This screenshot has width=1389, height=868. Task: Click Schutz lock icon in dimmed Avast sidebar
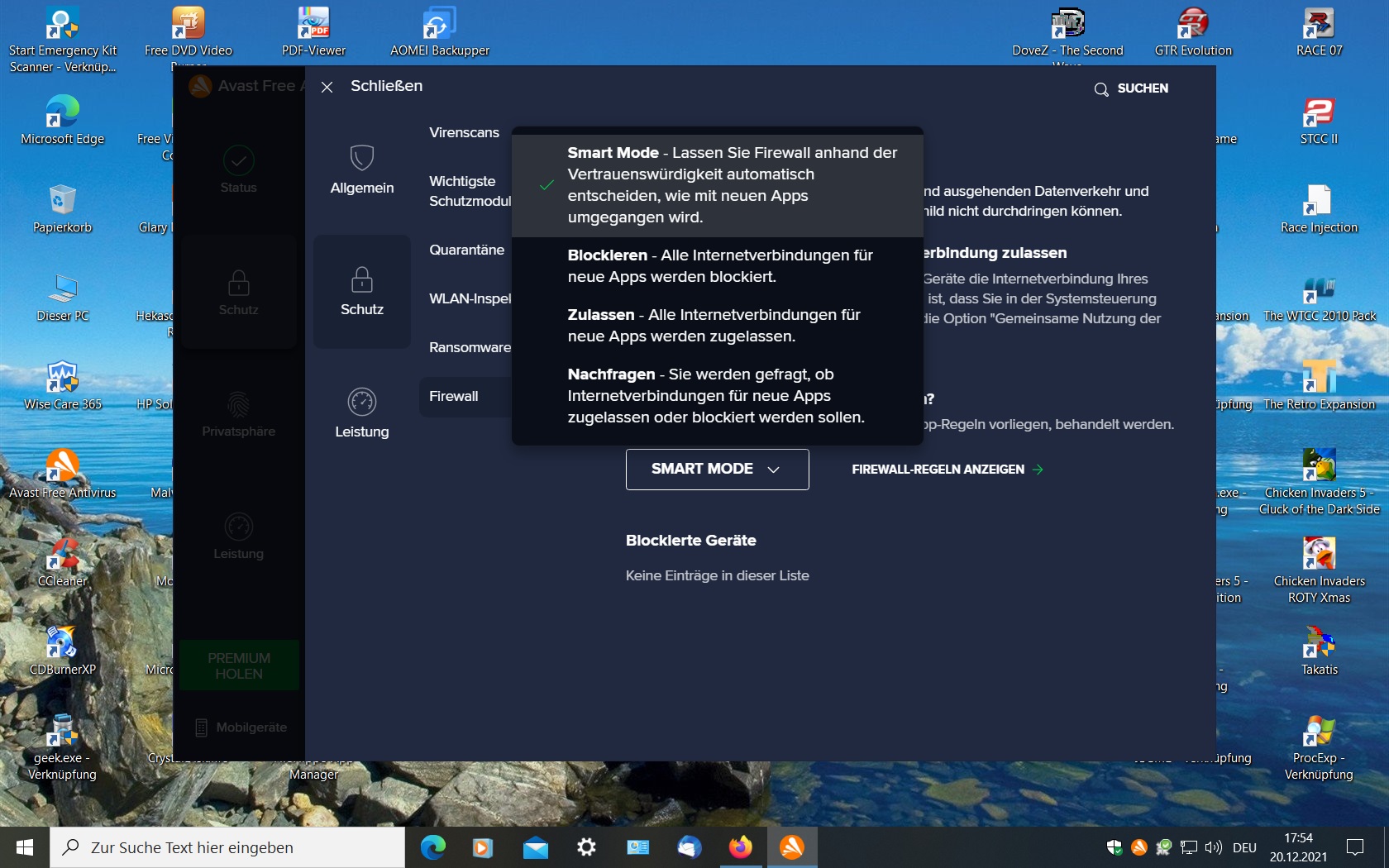(238, 283)
